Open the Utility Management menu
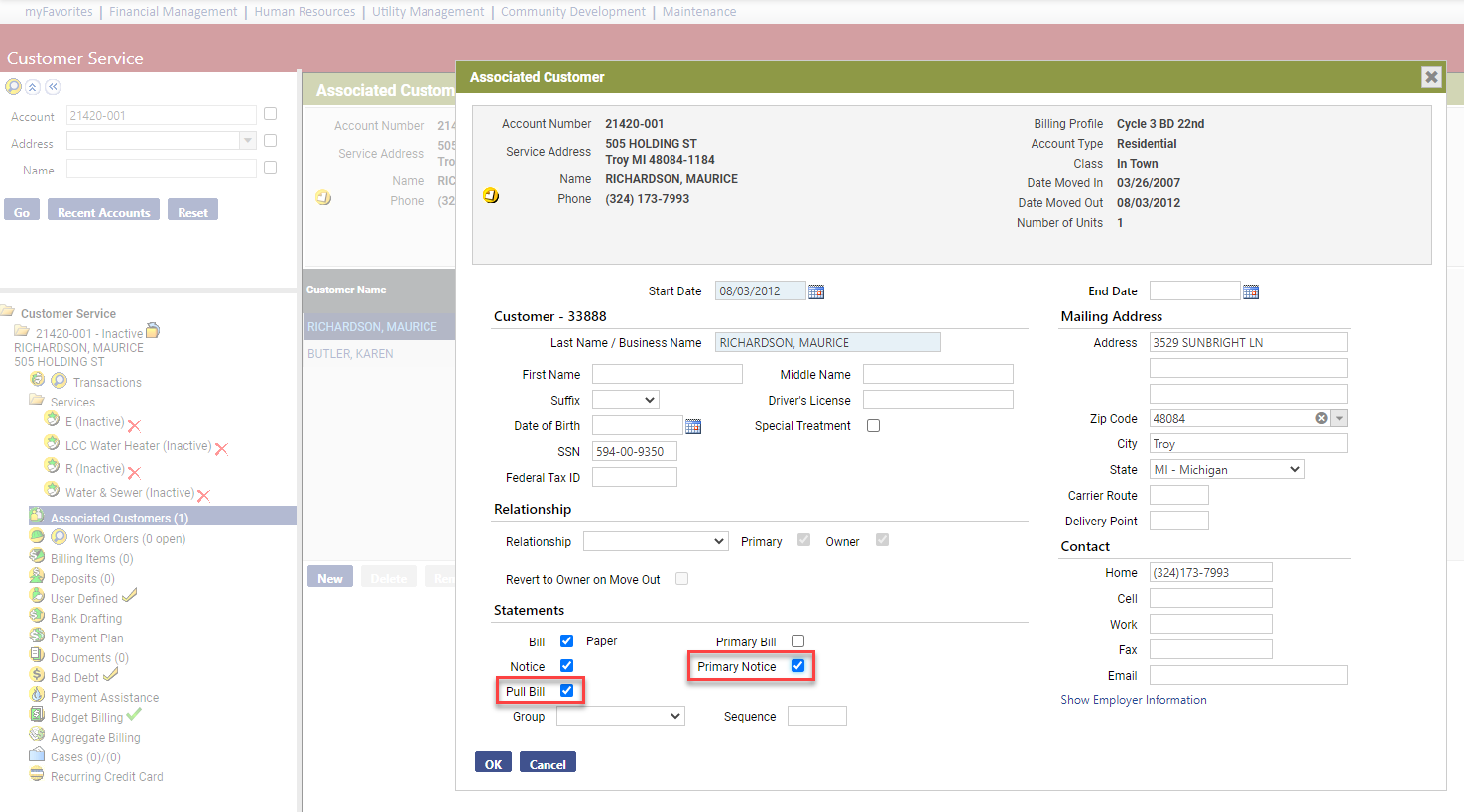Viewport: 1464px width, 812px height. (x=427, y=12)
